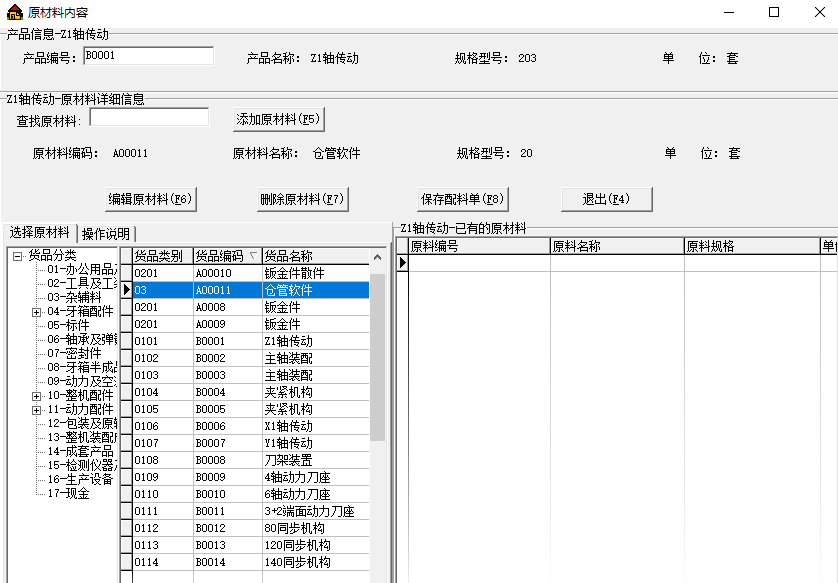Click the home icon in the title bar

pos(14,12)
